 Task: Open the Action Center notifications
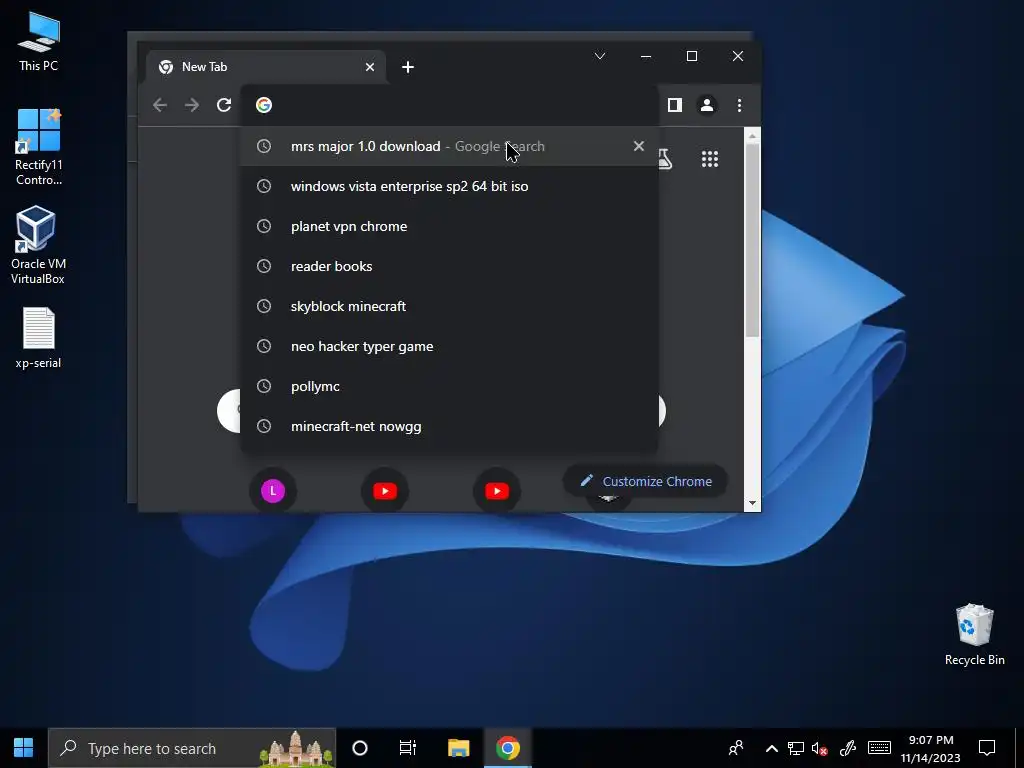(x=987, y=748)
